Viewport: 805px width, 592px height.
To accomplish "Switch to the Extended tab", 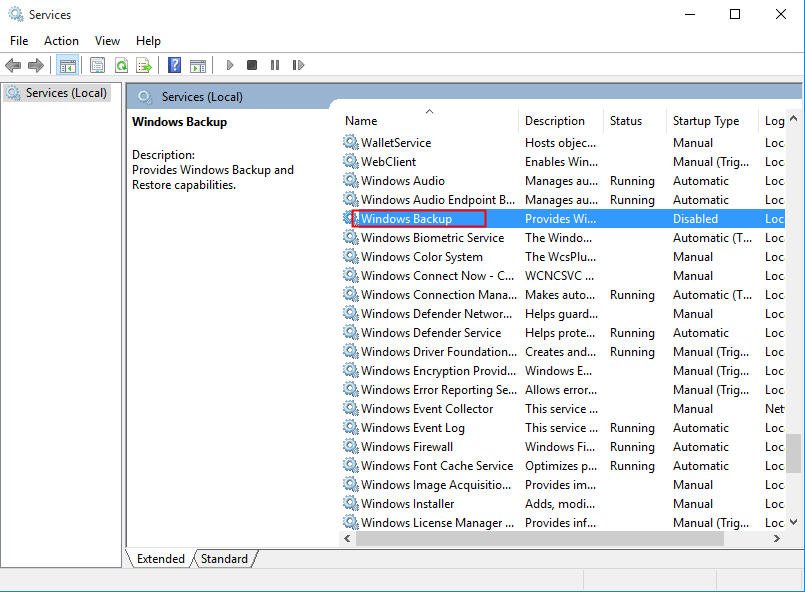I will (x=160, y=559).
